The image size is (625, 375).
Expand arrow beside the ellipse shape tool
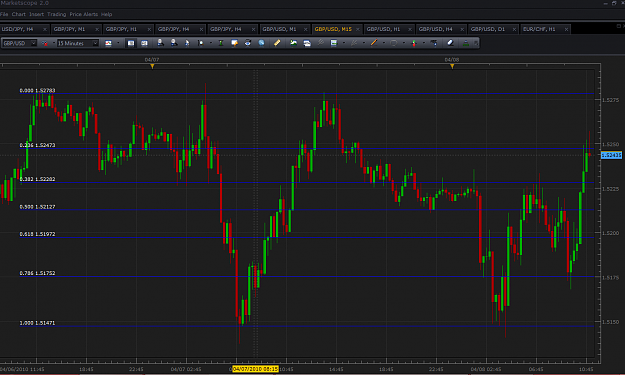[403, 43]
